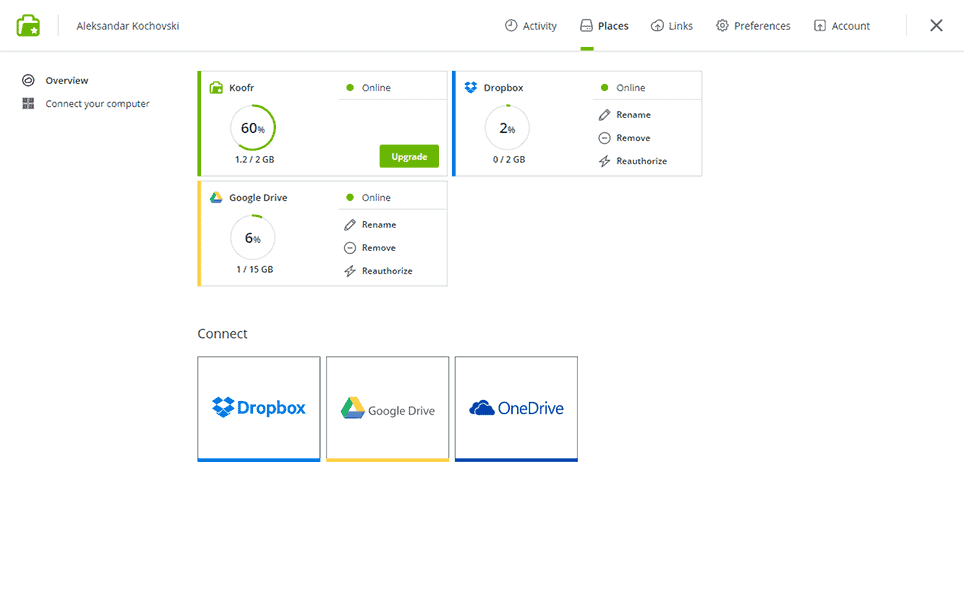Click the Koofr 60% usage ring
Image resolution: width=964 pixels, height=600 pixels.
coord(253,127)
